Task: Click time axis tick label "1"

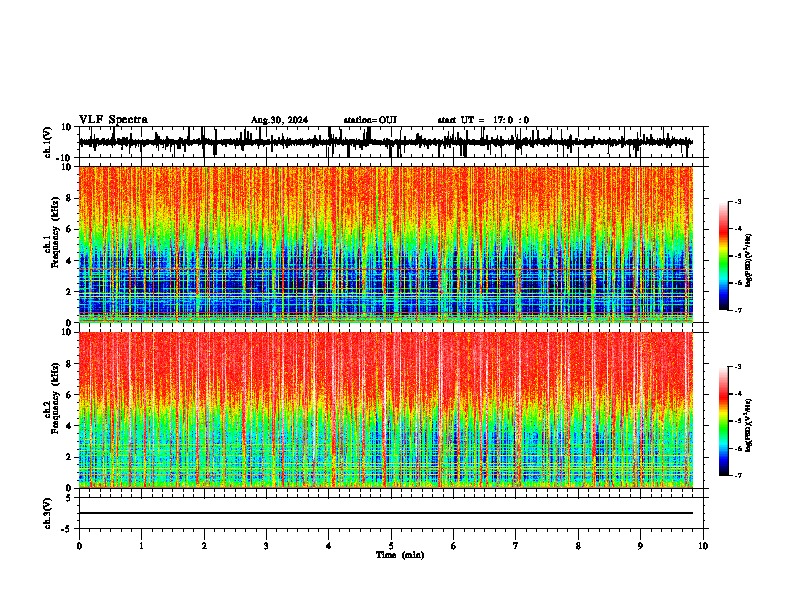Action: (141, 546)
